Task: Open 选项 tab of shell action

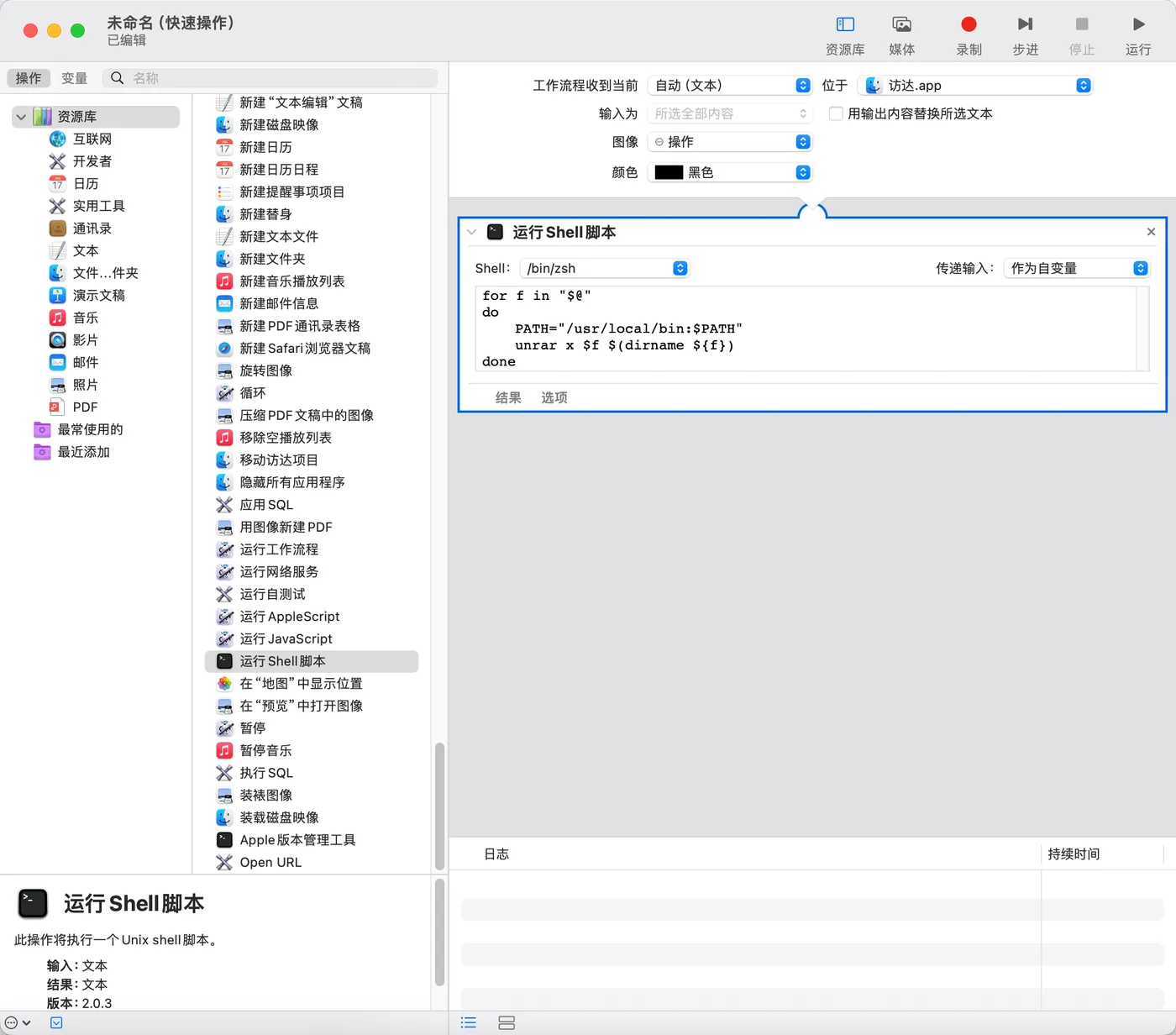Action: point(554,397)
